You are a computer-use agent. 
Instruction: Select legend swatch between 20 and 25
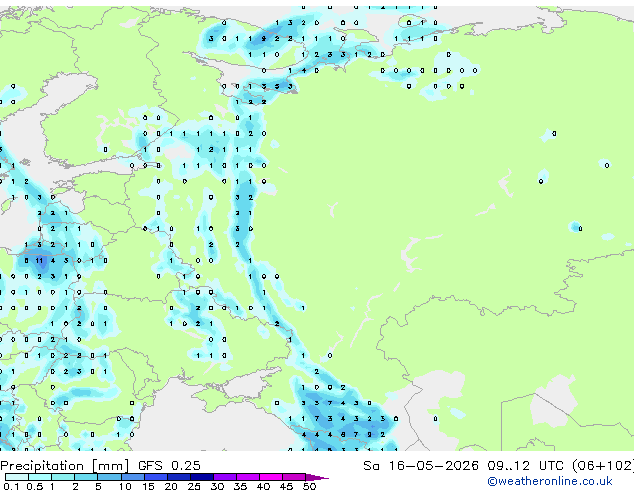178,477
